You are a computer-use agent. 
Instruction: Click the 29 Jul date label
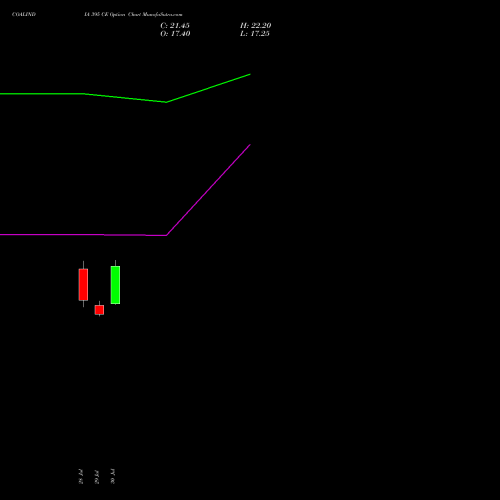click(97, 476)
